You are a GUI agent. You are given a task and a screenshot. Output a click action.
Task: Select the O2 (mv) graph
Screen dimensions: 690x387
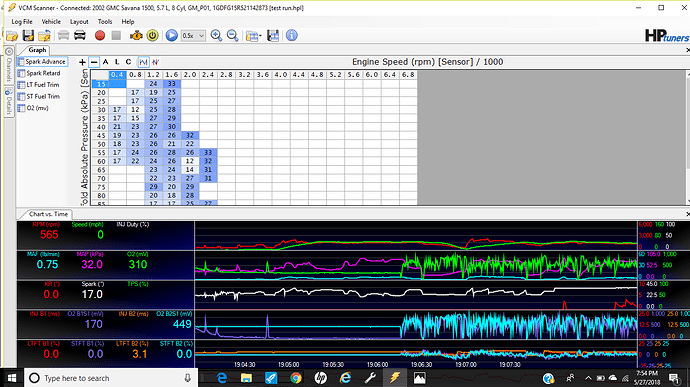33,108
